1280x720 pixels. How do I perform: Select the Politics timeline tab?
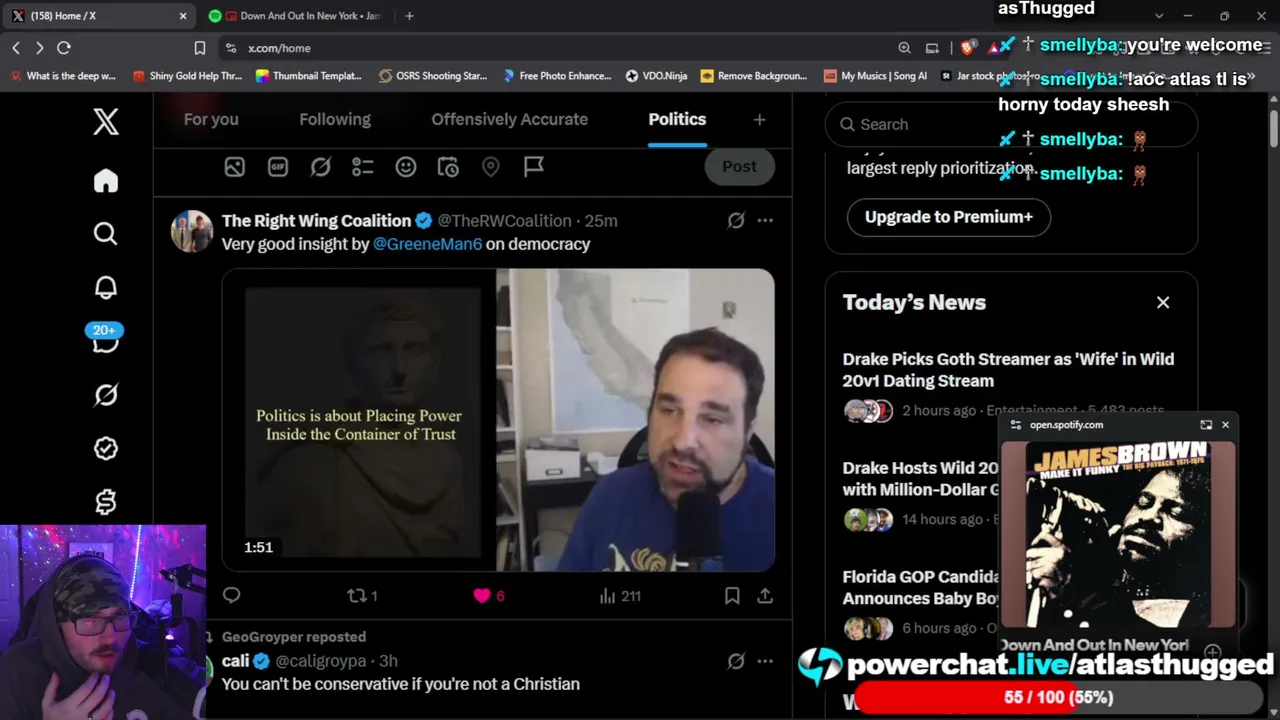point(677,120)
